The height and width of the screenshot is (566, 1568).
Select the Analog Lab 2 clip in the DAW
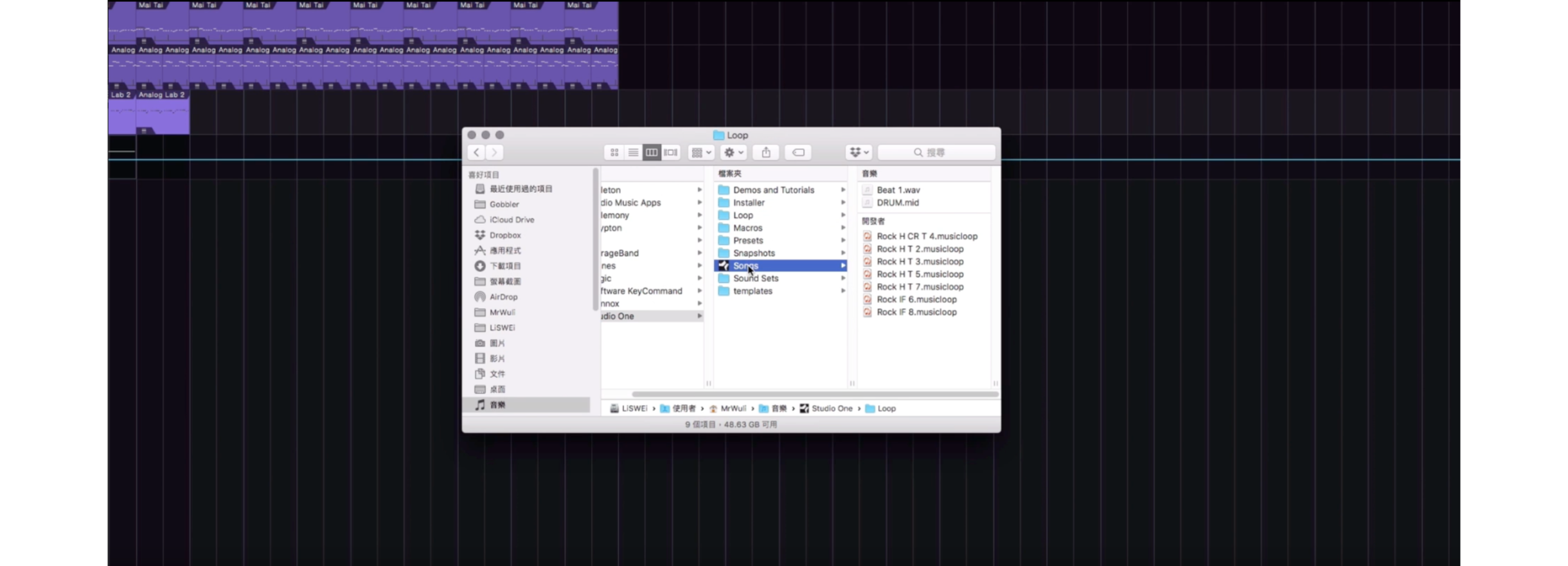click(x=163, y=112)
